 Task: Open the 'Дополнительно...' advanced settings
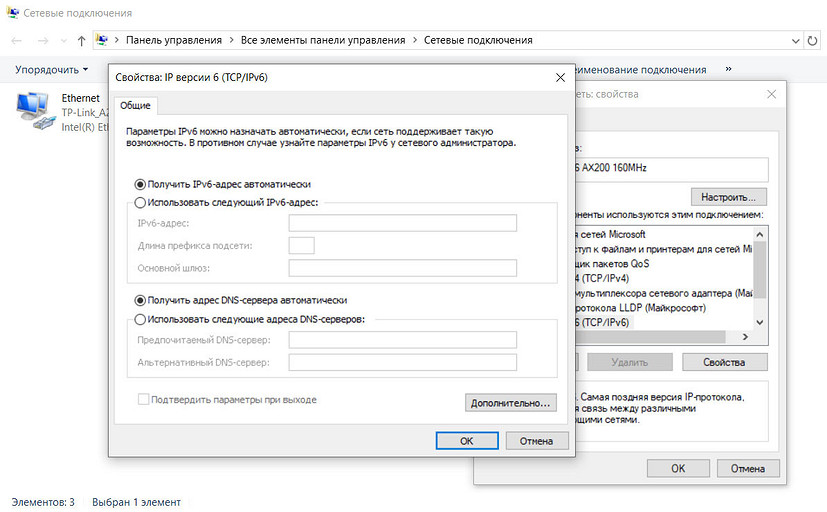click(x=510, y=403)
